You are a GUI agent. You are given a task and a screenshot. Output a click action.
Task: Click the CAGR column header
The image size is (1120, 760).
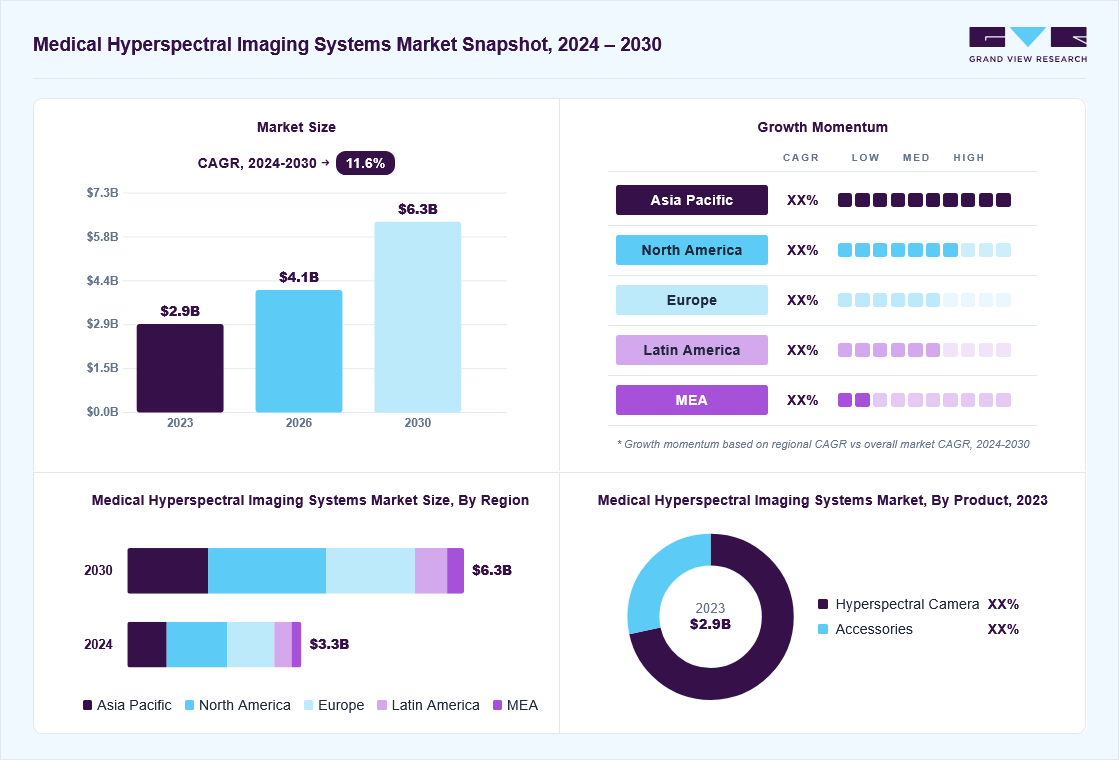801,158
